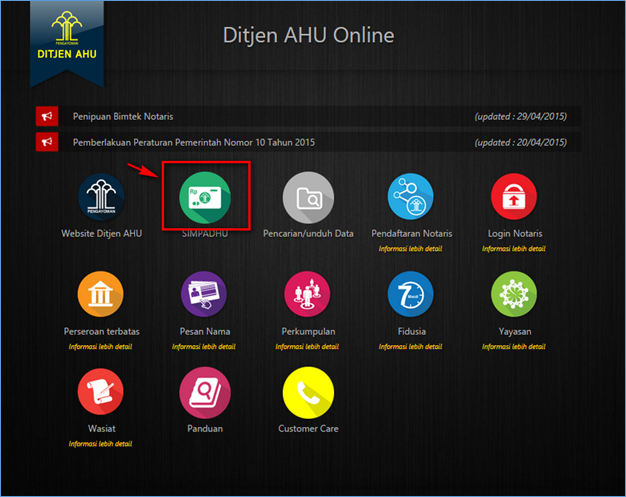Open the Panduan guide icon
The height and width of the screenshot is (497, 626).
[204, 393]
